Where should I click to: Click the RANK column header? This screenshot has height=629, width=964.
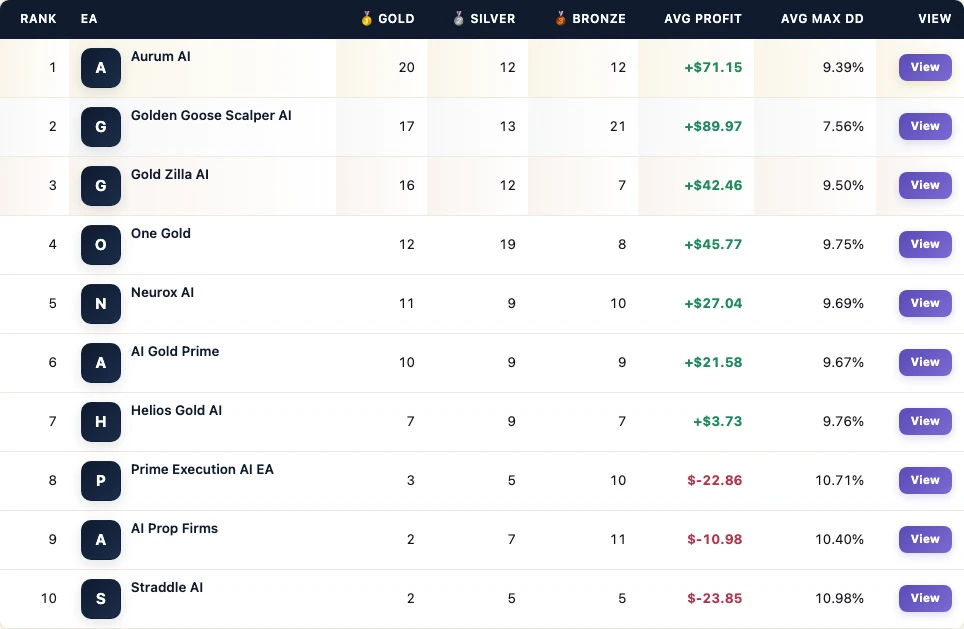[x=38, y=19]
